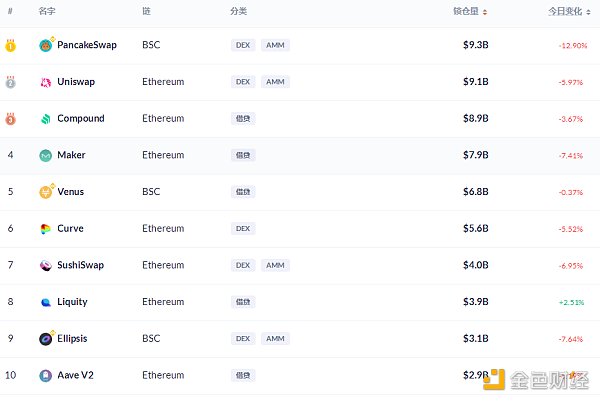The height and width of the screenshot is (401, 600).
Task: Click the AMM tag on the SushiSwap row
Action: pyautogui.click(x=275, y=265)
